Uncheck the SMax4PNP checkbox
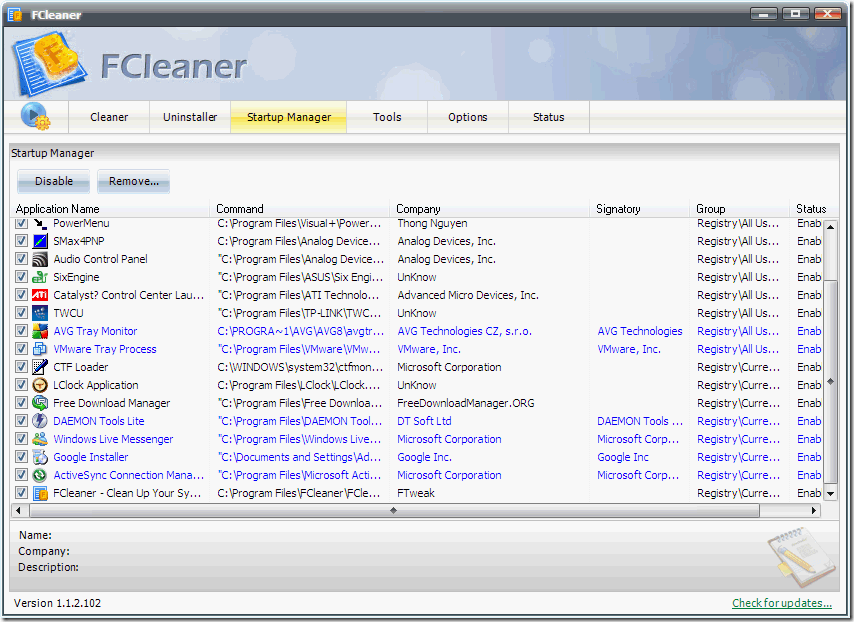Viewport: 854px width, 622px height. [21, 241]
